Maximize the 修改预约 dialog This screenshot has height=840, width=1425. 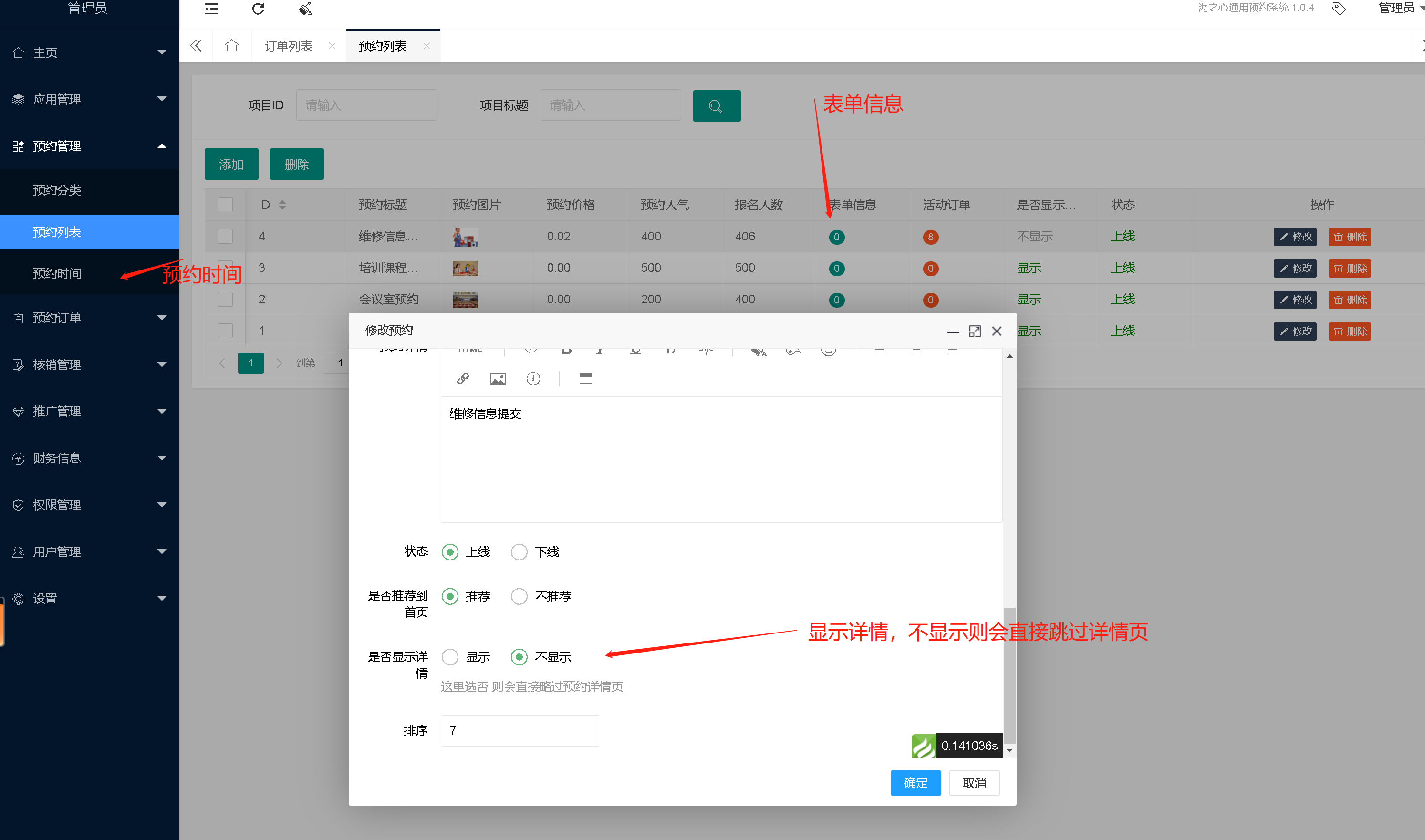click(975, 331)
